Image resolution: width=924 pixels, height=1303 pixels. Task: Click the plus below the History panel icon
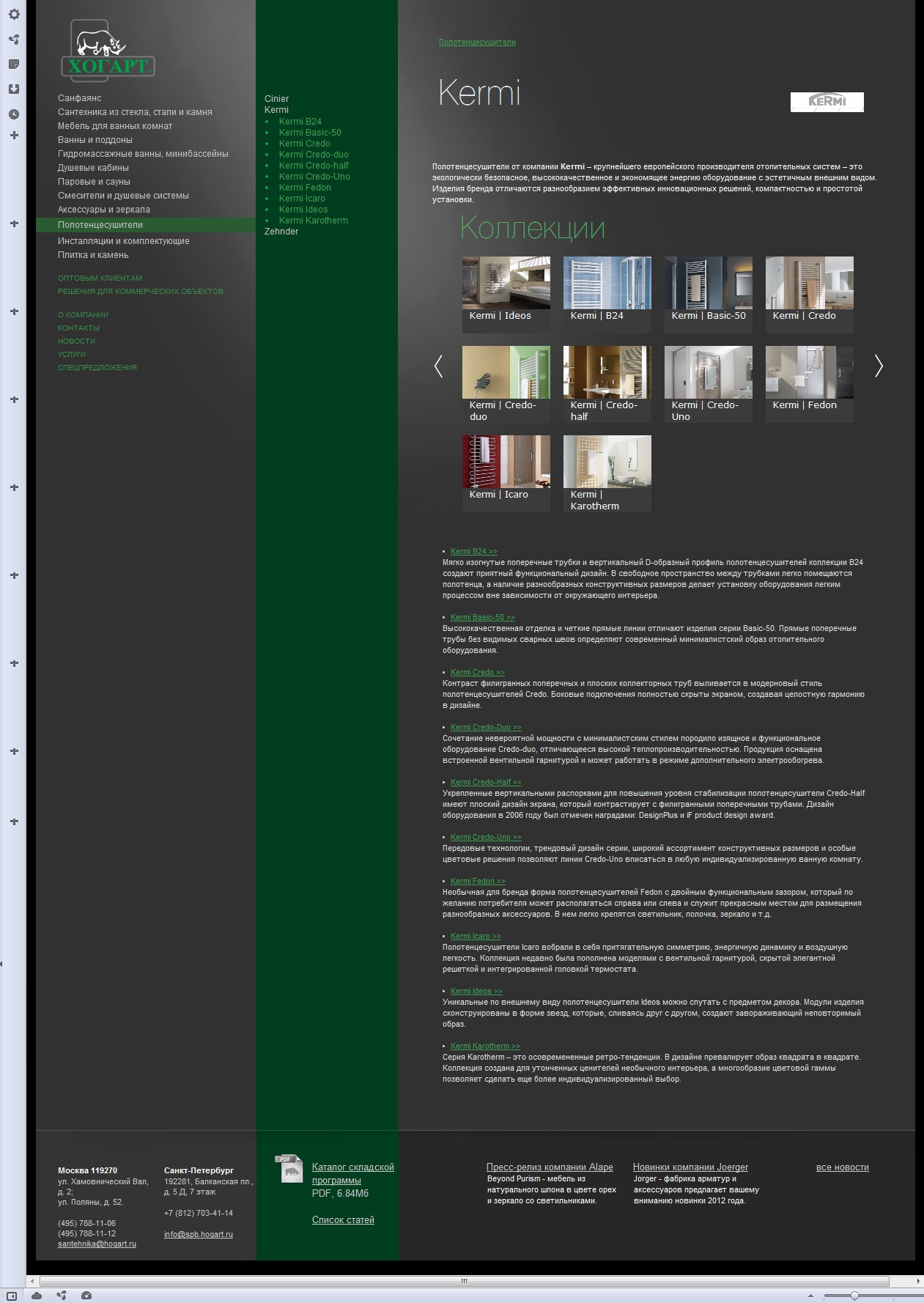pos(13,136)
